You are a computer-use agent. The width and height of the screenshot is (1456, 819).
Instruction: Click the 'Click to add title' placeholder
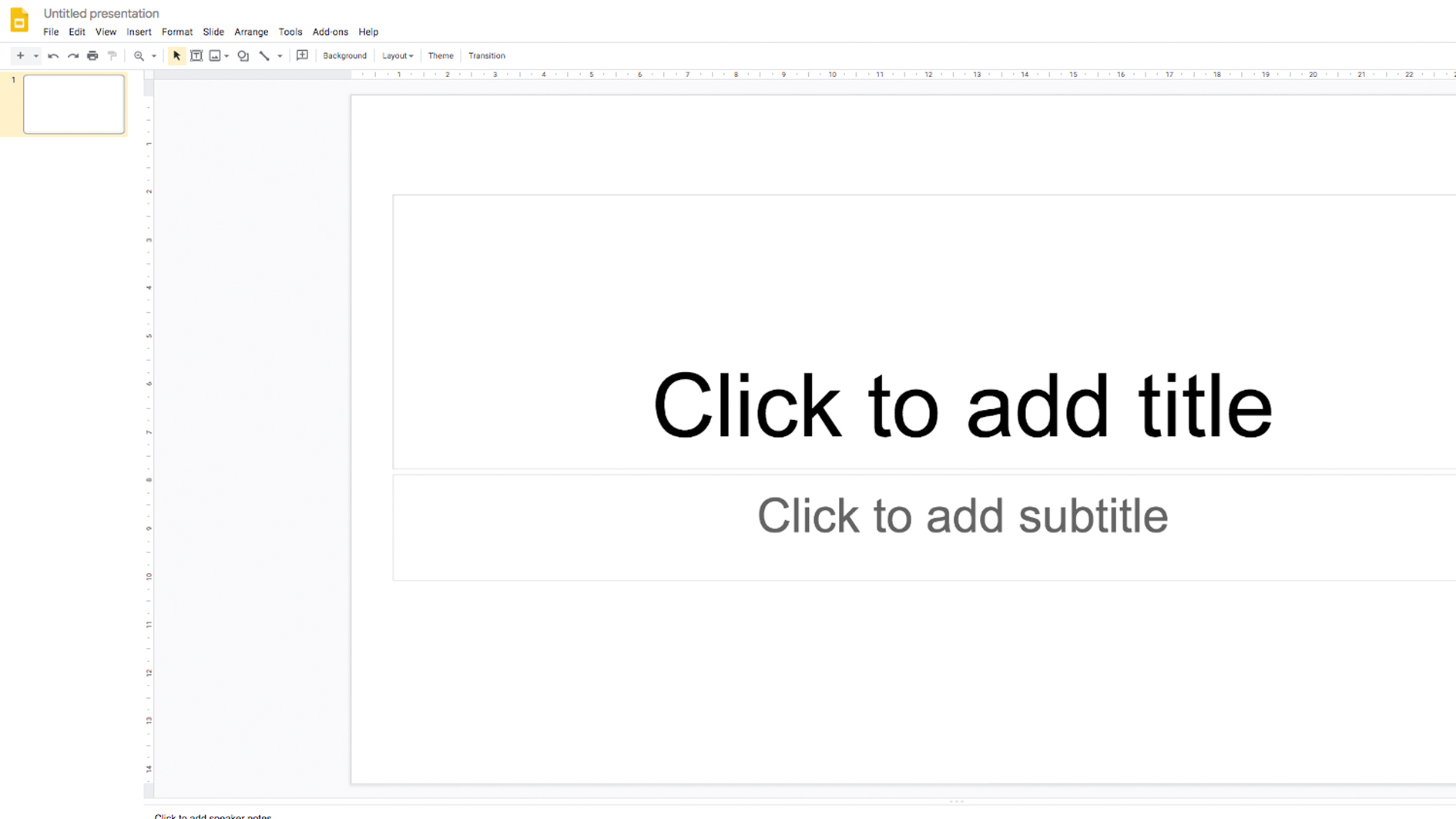(924, 332)
